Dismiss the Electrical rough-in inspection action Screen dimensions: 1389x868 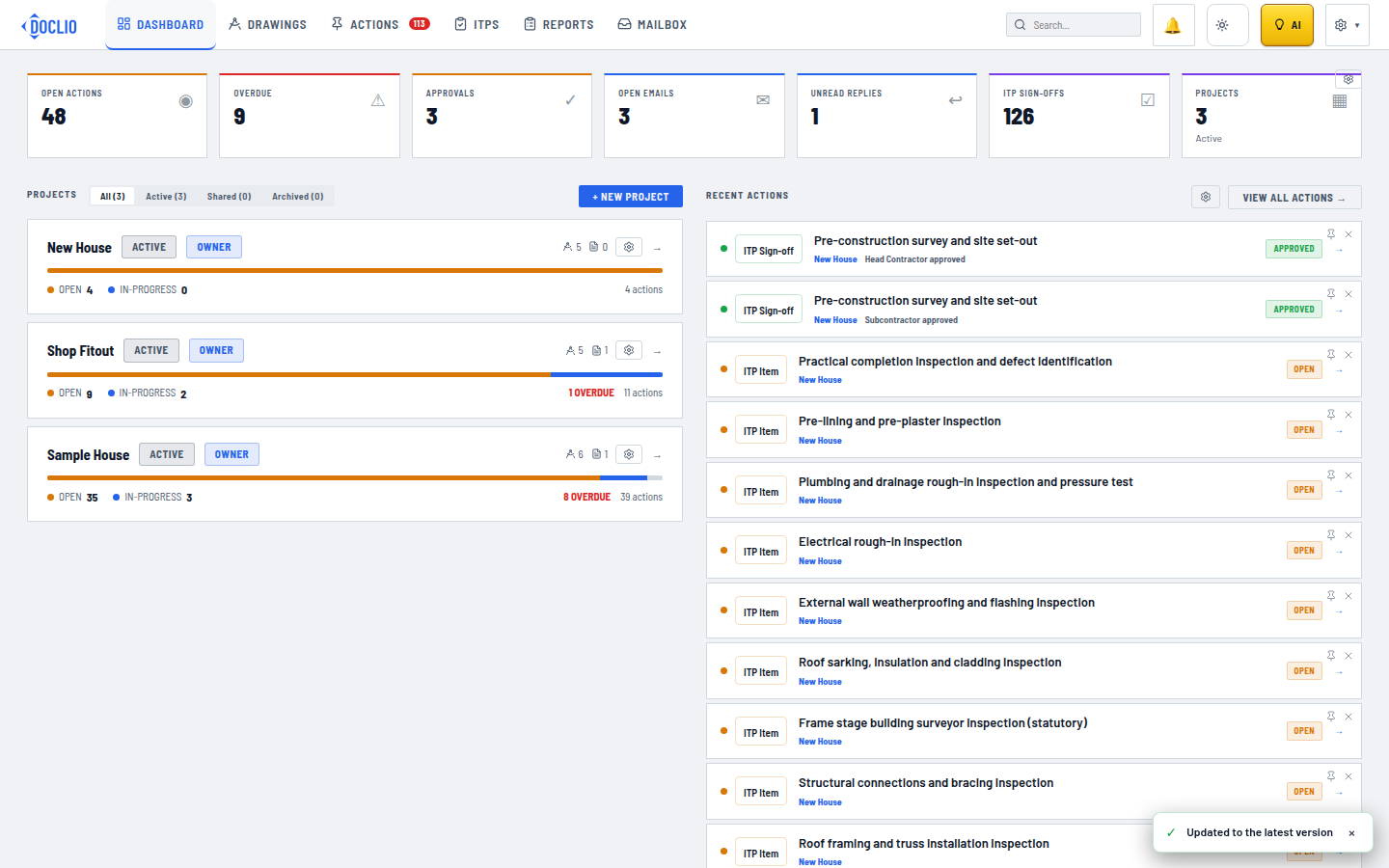tap(1348, 535)
